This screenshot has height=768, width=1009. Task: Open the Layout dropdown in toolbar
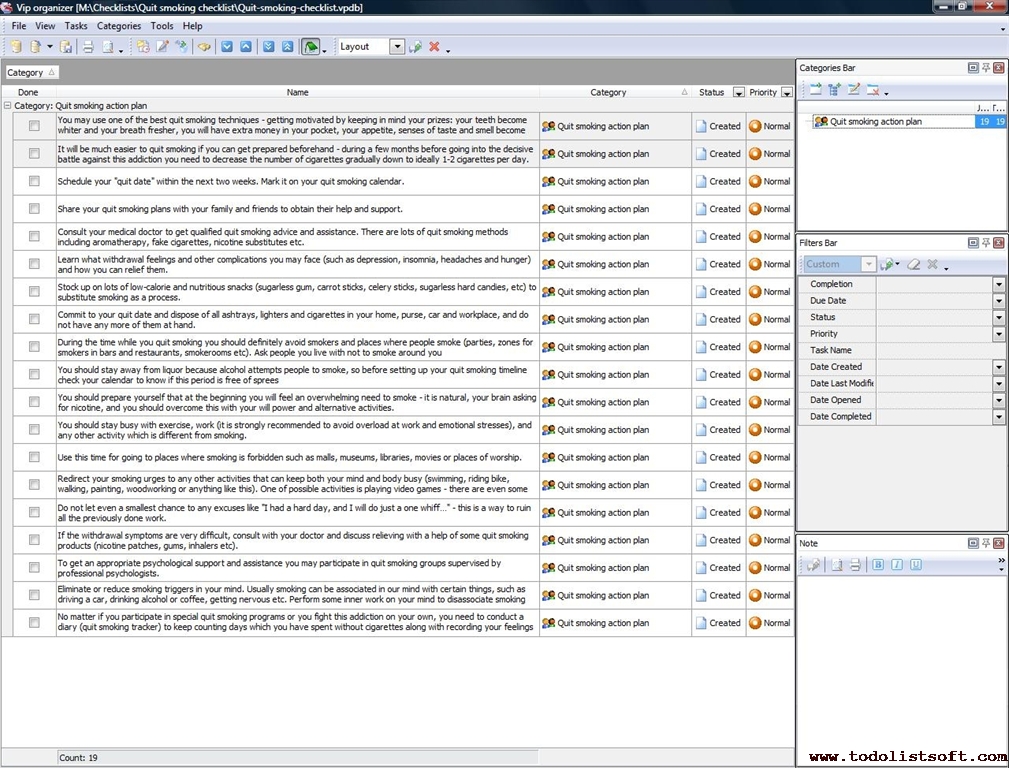[x=397, y=47]
